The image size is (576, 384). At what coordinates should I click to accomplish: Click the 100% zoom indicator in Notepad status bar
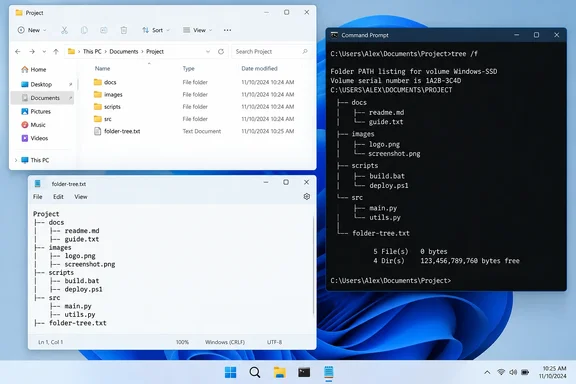pos(182,342)
